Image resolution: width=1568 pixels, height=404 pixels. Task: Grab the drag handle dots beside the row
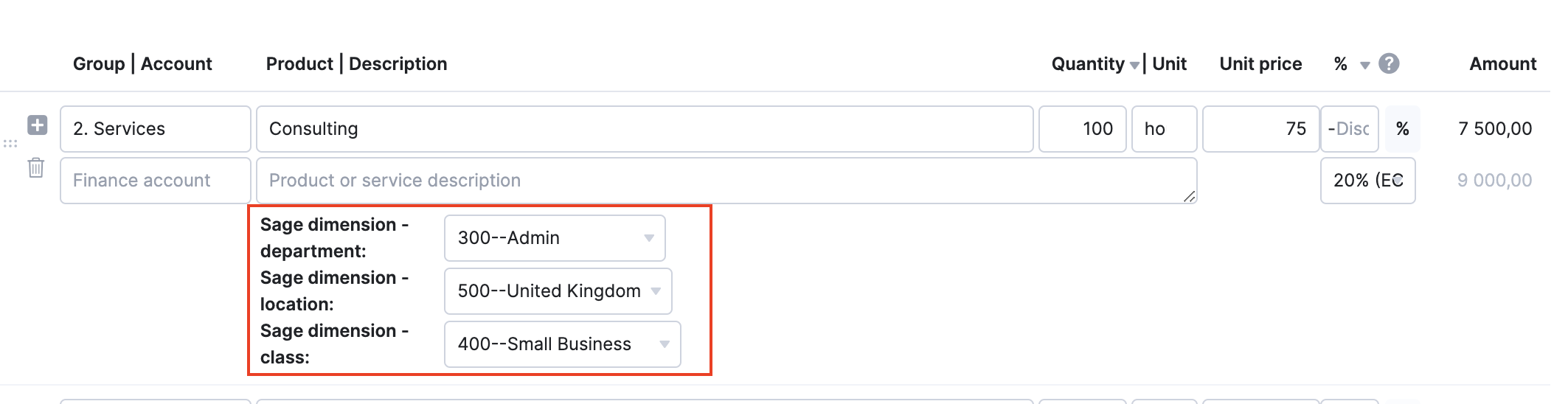coord(10,144)
